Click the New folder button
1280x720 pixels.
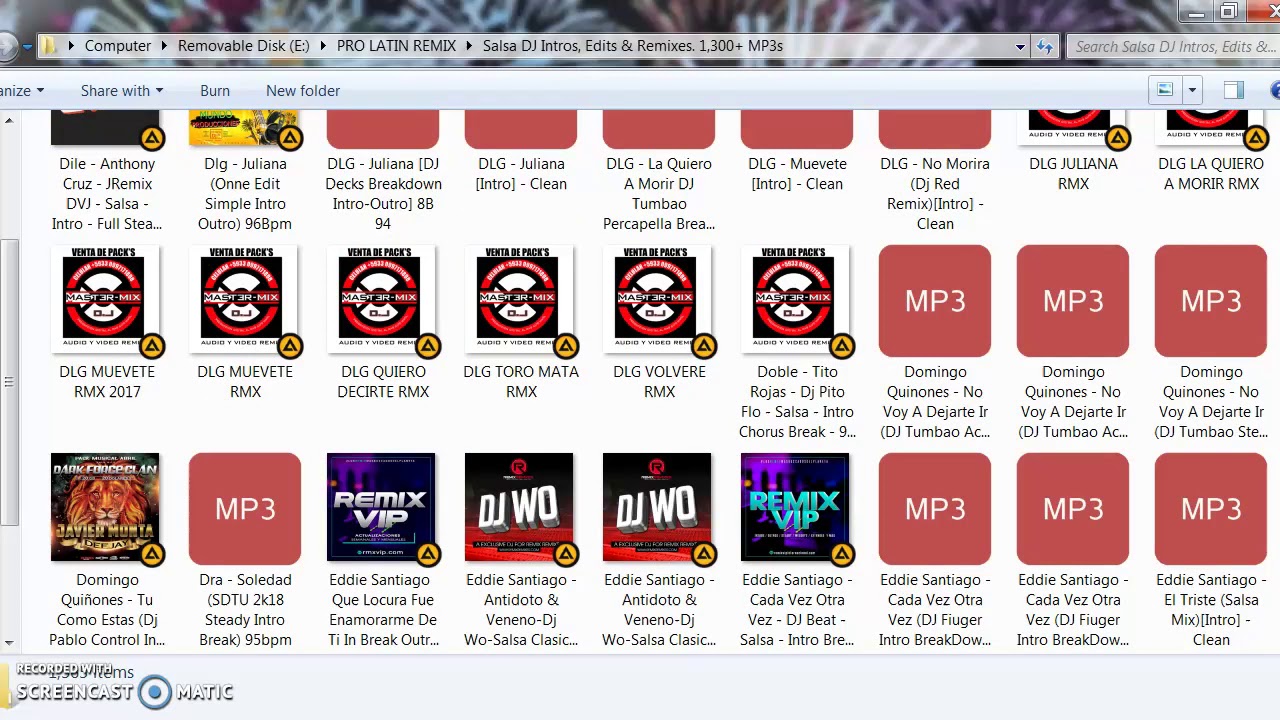[303, 90]
